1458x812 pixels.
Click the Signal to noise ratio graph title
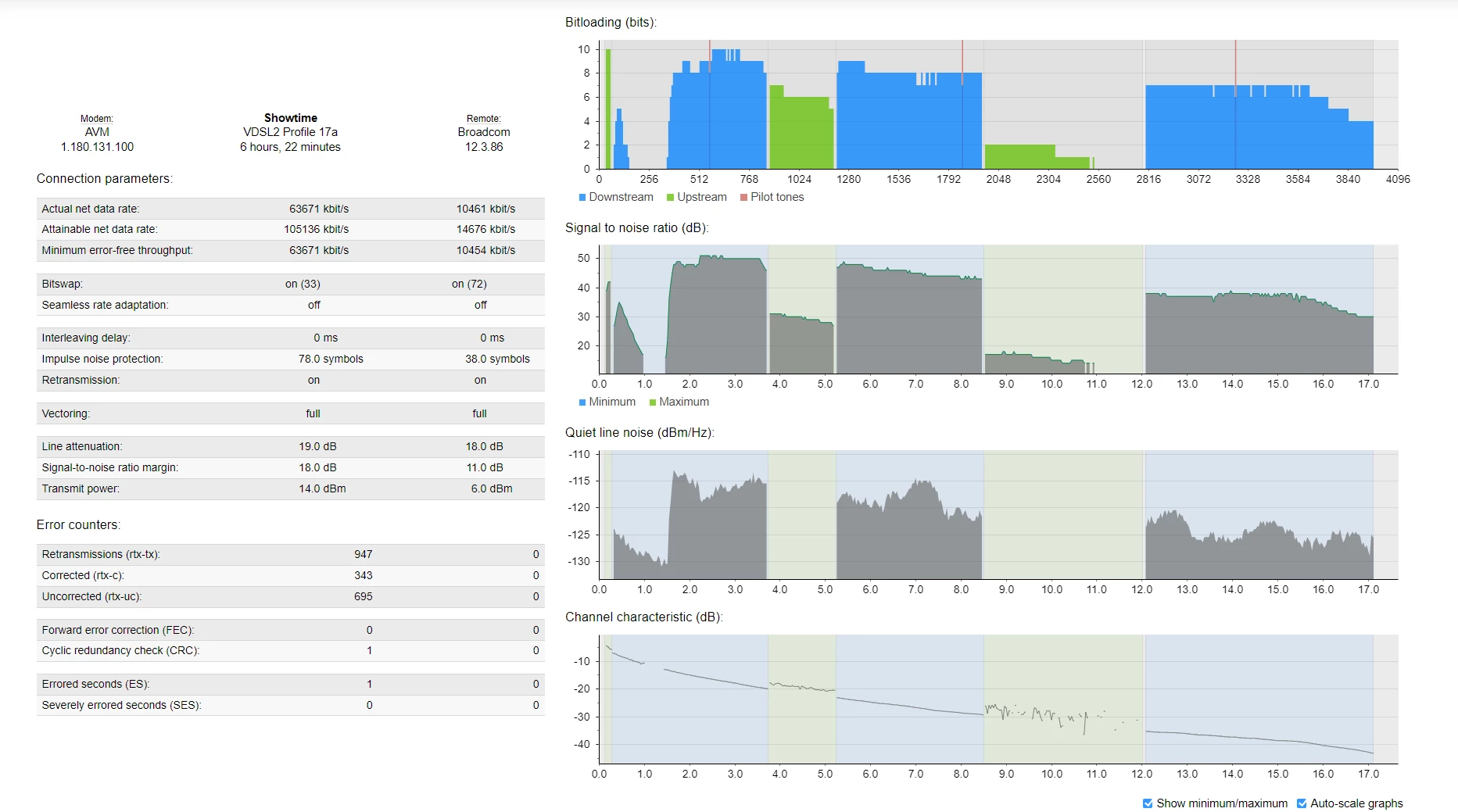point(636,228)
